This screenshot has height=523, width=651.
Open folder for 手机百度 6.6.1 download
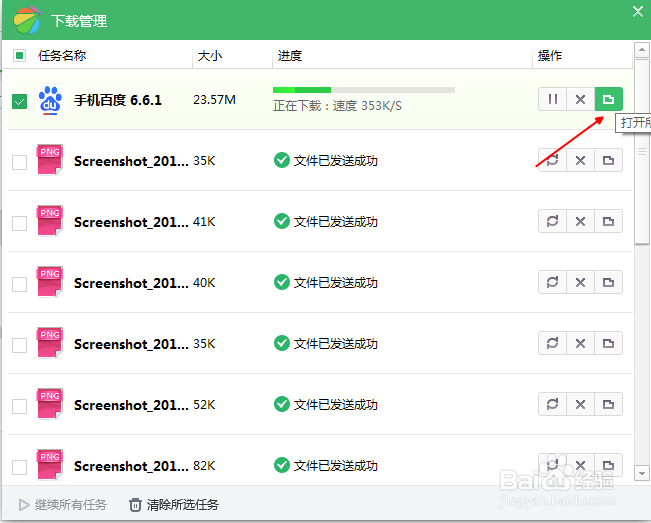(608, 99)
